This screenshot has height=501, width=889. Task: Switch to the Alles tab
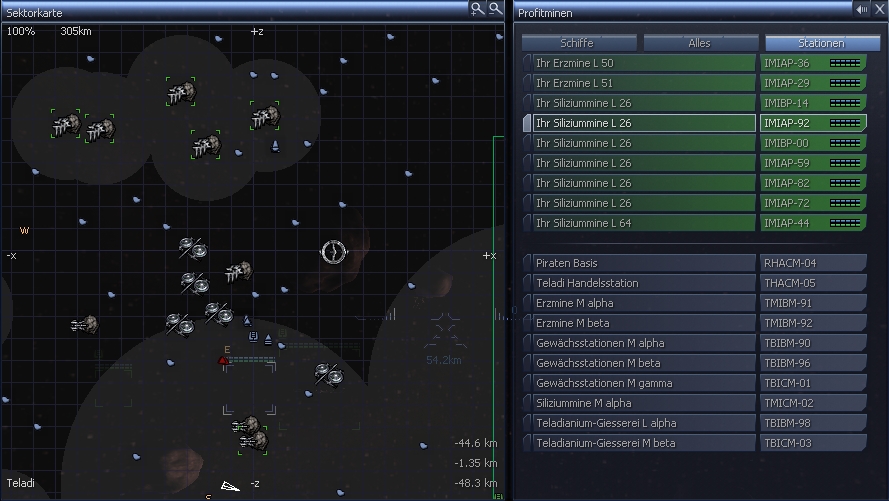click(x=699, y=43)
